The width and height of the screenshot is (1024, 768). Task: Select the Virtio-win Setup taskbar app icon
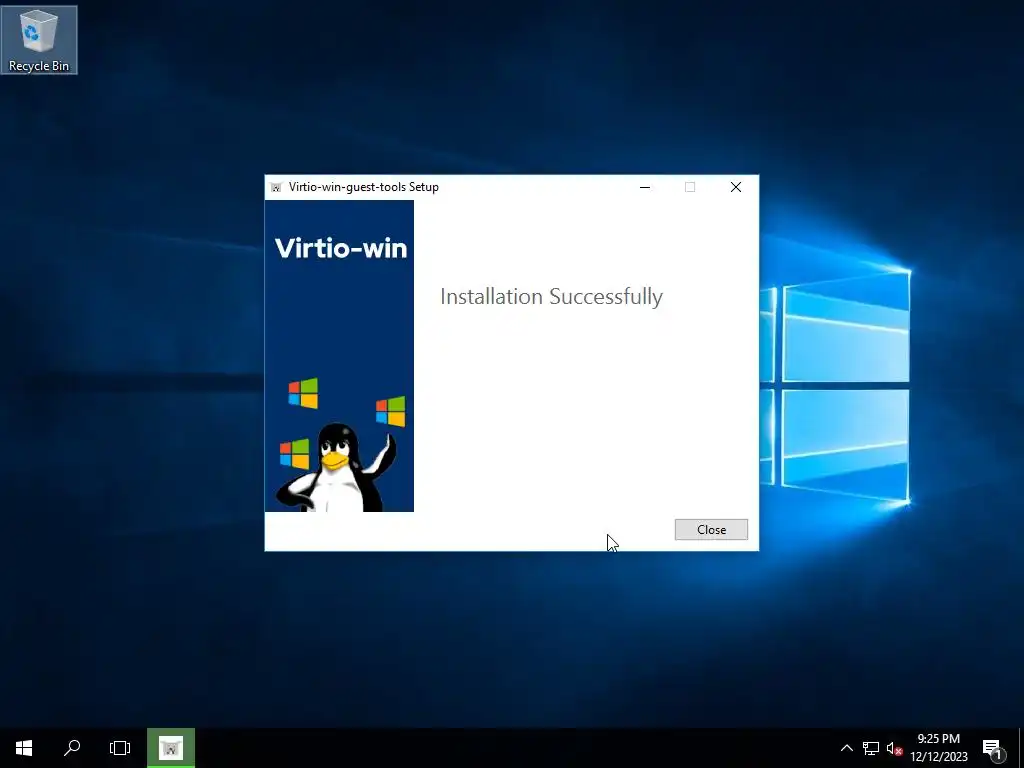pos(170,748)
